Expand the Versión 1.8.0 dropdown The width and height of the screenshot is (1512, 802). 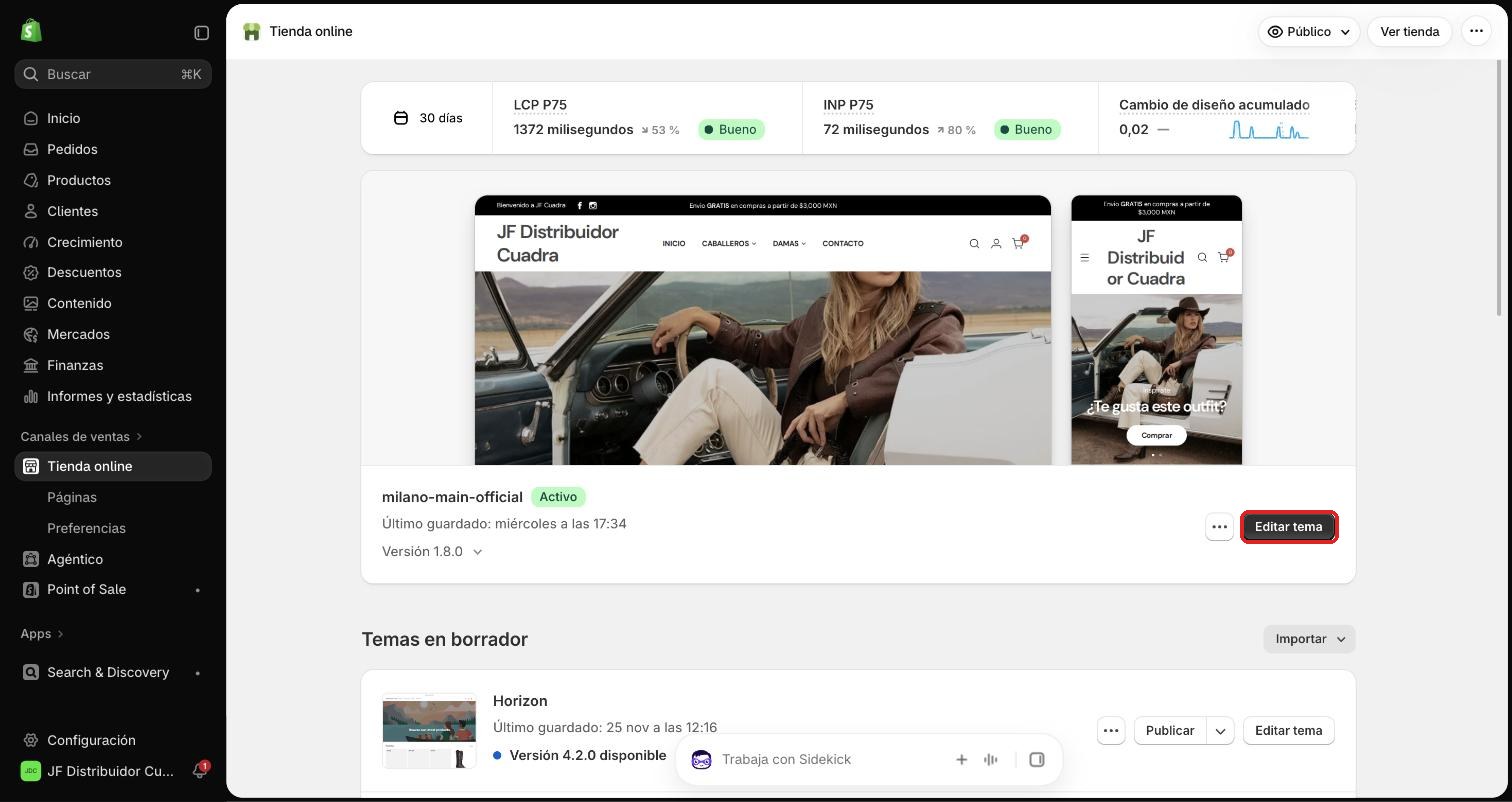pyautogui.click(x=432, y=552)
